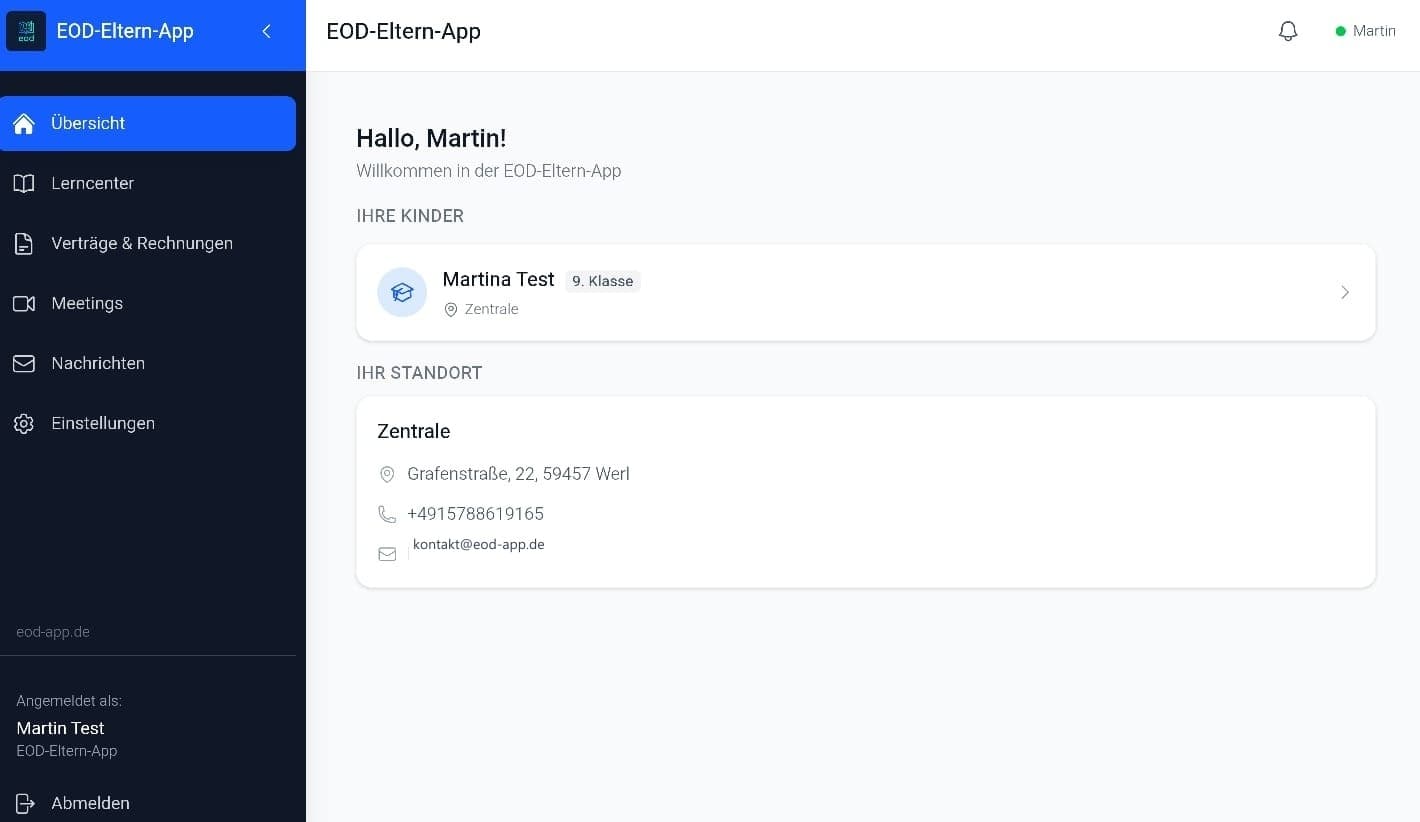Call the phone number +4915788619165
1420x822 pixels.
point(476,514)
